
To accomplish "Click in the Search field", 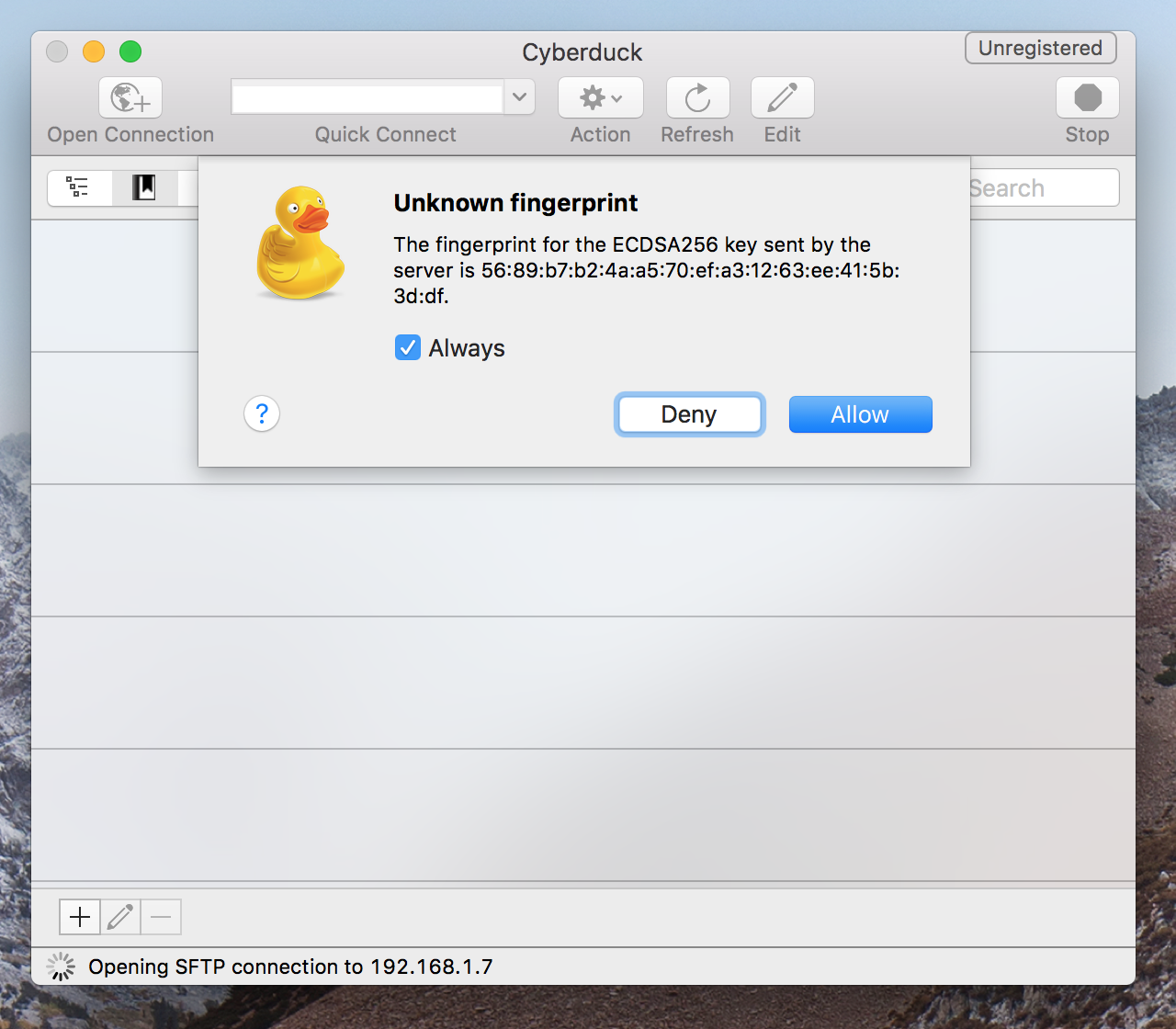I will pos(1045,187).
